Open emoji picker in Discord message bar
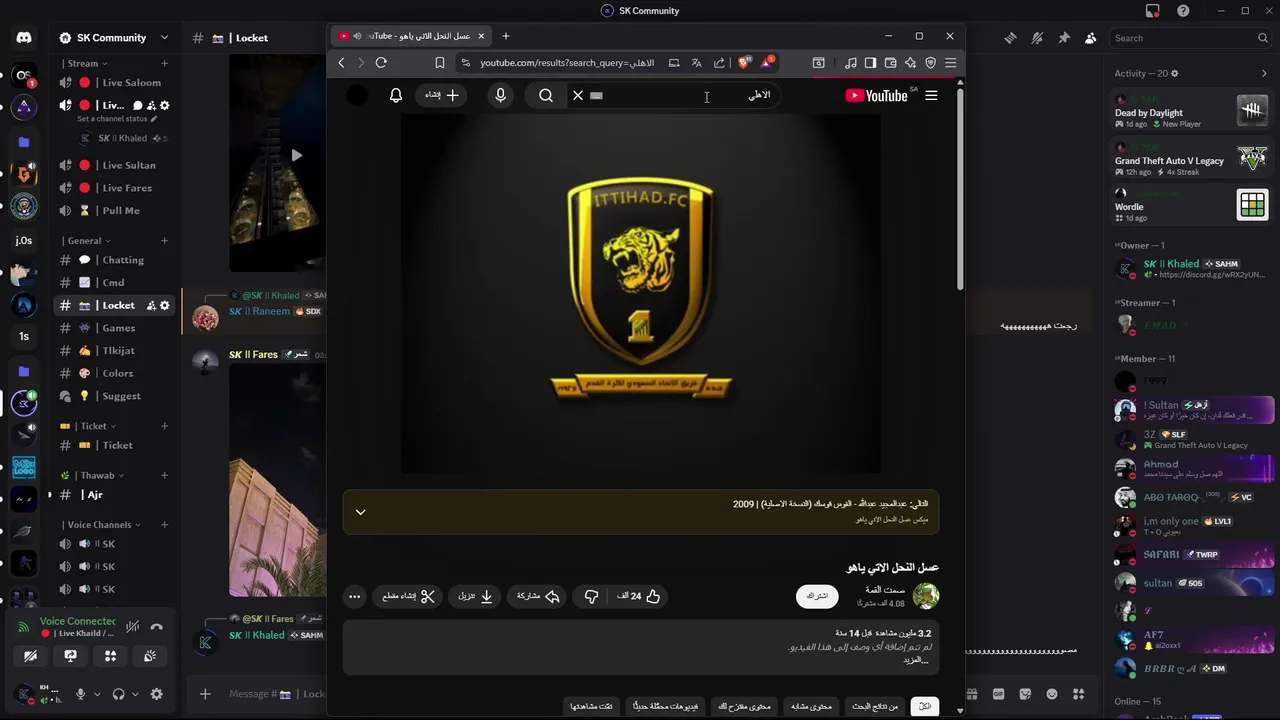1280x720 pixels. tap(1052, 694)
